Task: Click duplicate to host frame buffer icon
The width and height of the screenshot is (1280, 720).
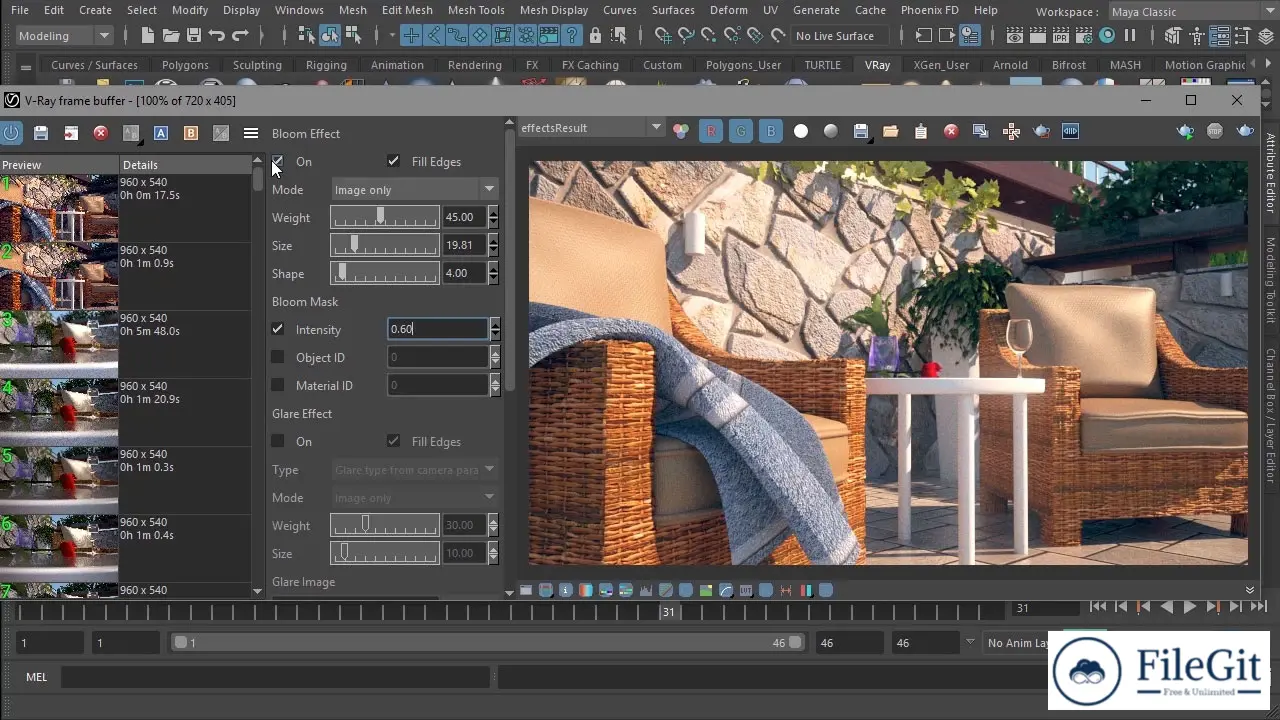Action: click(x=981, y=131)
